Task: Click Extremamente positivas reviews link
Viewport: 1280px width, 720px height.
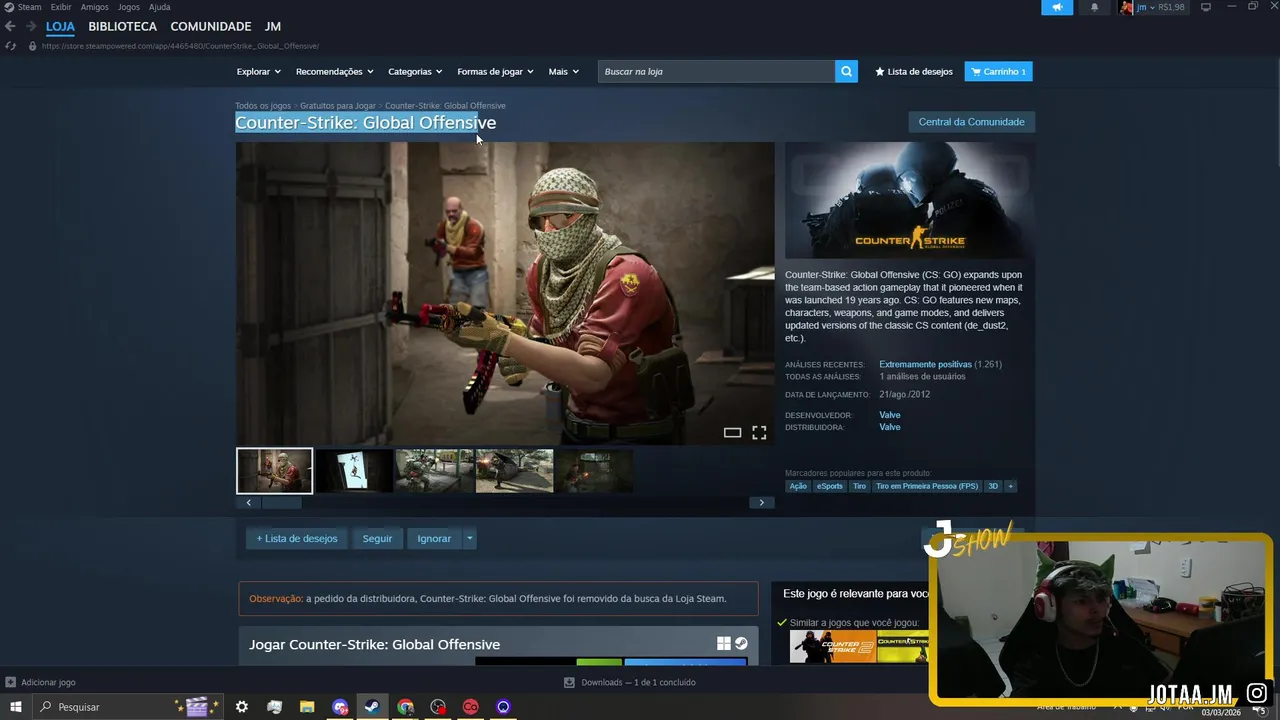Action: click(x=925, y=365)
